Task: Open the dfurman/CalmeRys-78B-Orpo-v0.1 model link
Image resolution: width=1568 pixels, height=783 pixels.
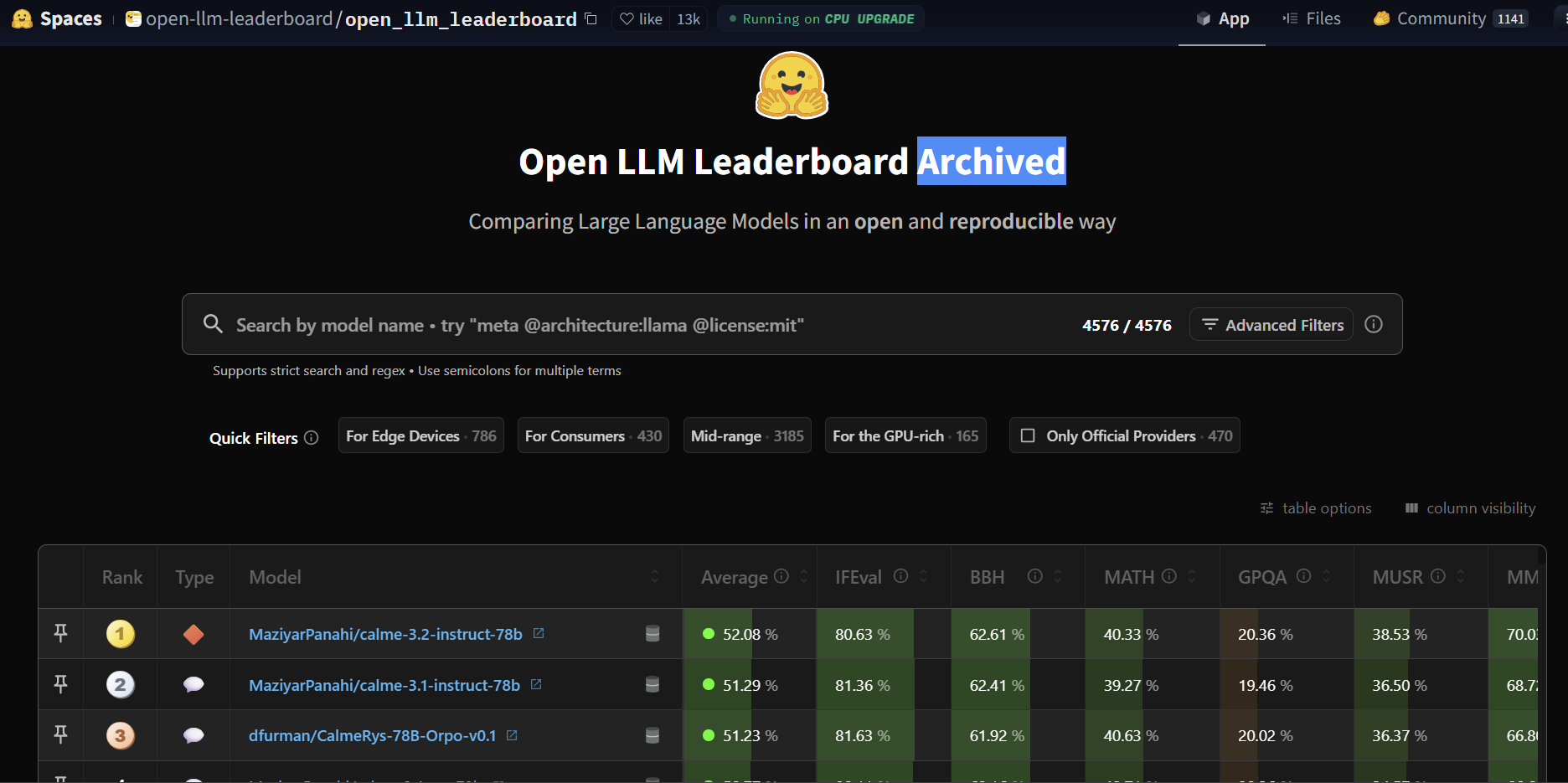Action: pyautogui.click(x=373, y=735)
